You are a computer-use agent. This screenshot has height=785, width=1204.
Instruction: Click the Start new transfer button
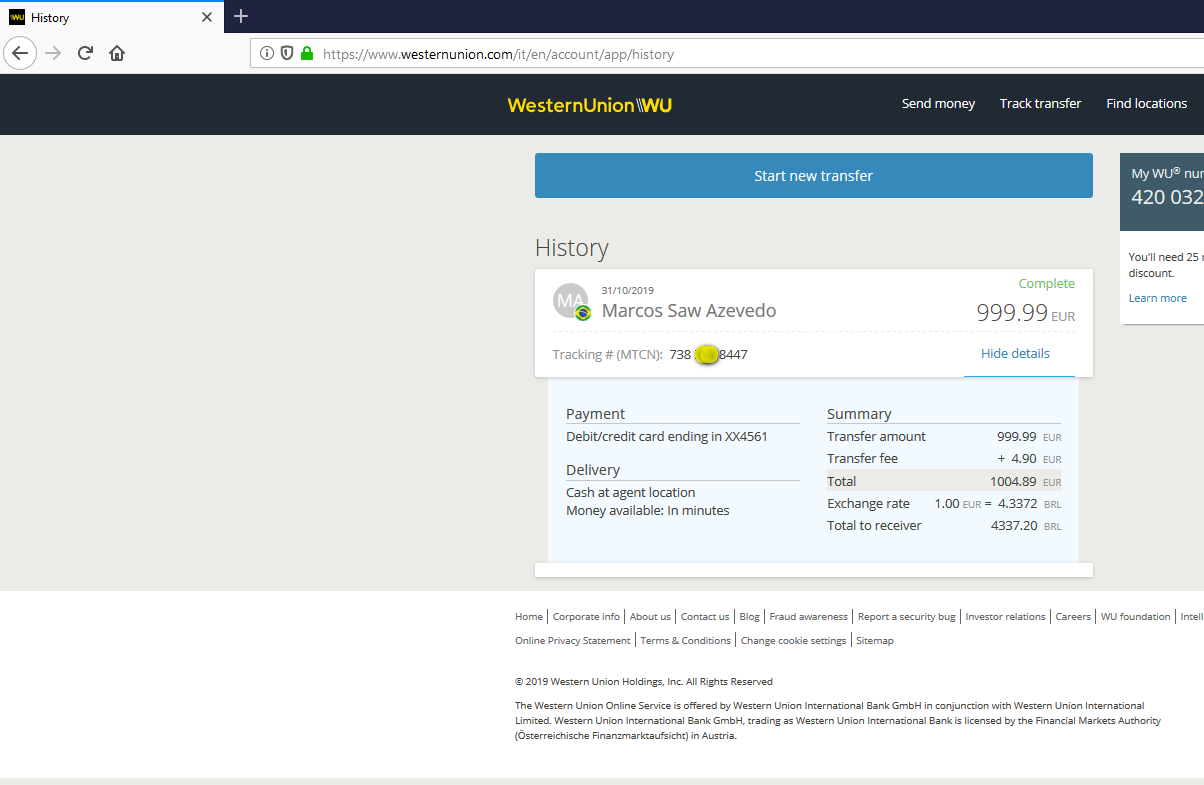[813, 175]
